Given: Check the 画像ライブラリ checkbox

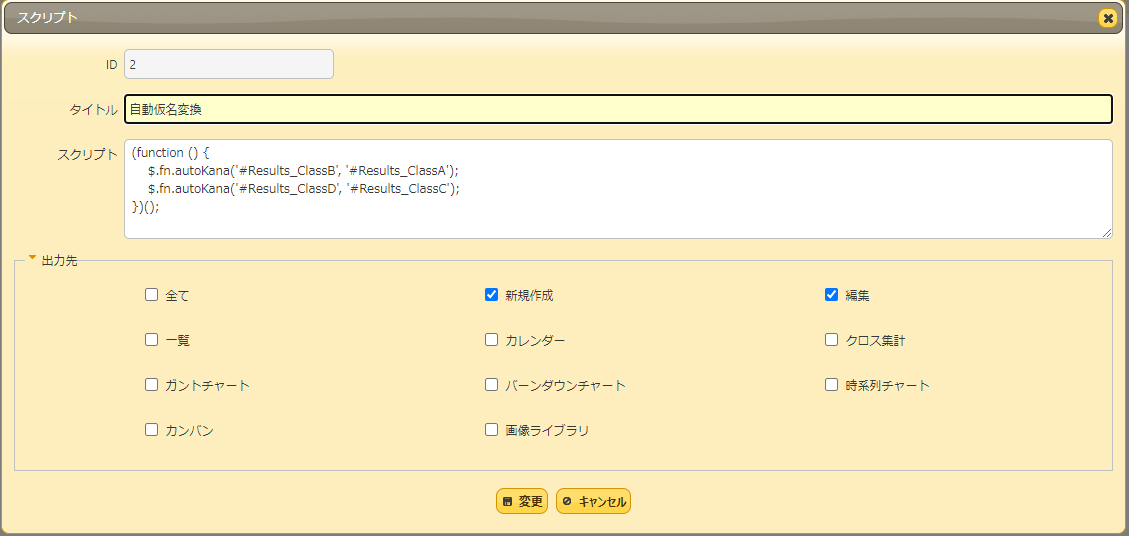Looking at the screenshot, I should coord(492,430).
